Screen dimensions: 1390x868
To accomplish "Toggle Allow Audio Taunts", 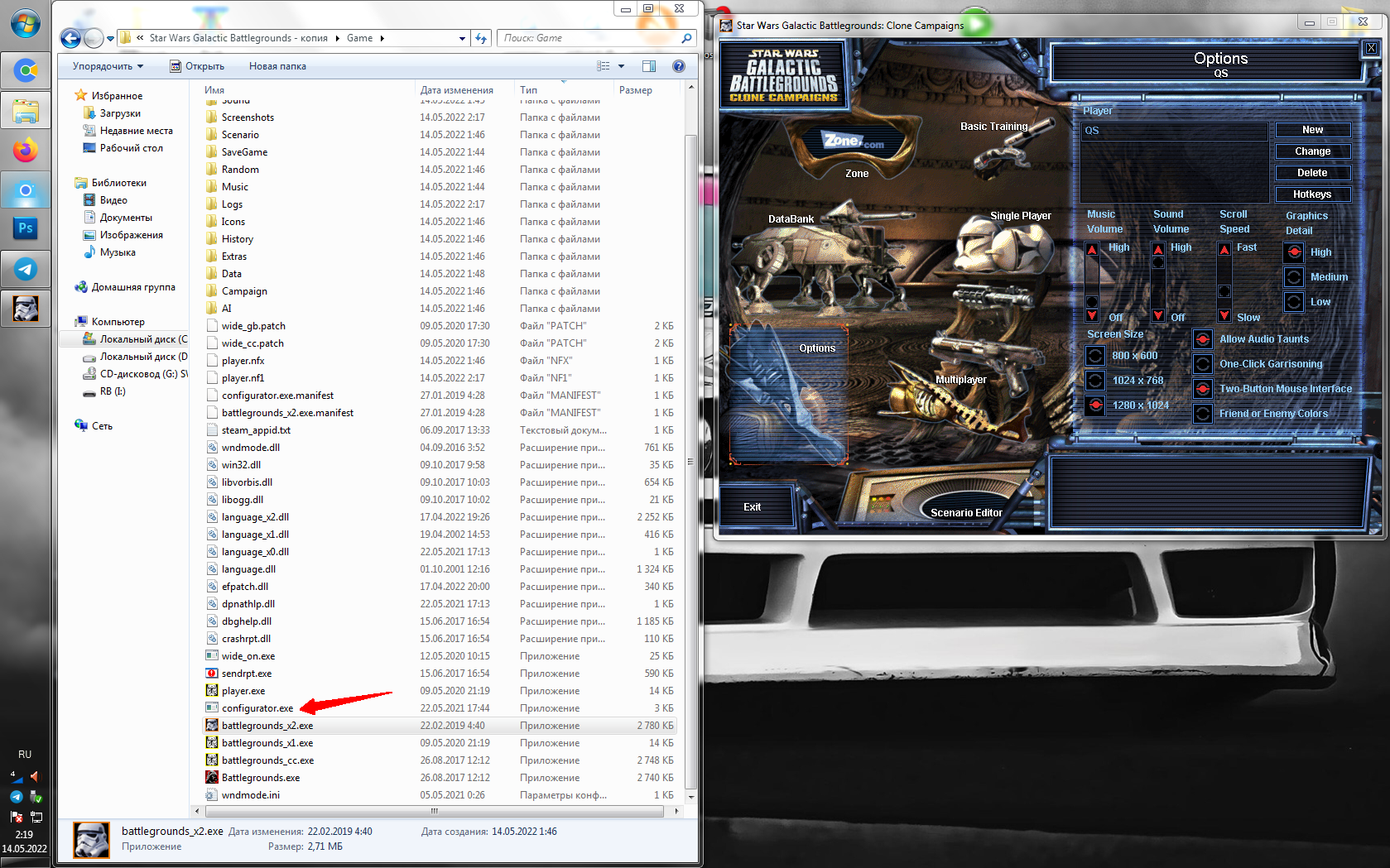I will (1203, 339).
